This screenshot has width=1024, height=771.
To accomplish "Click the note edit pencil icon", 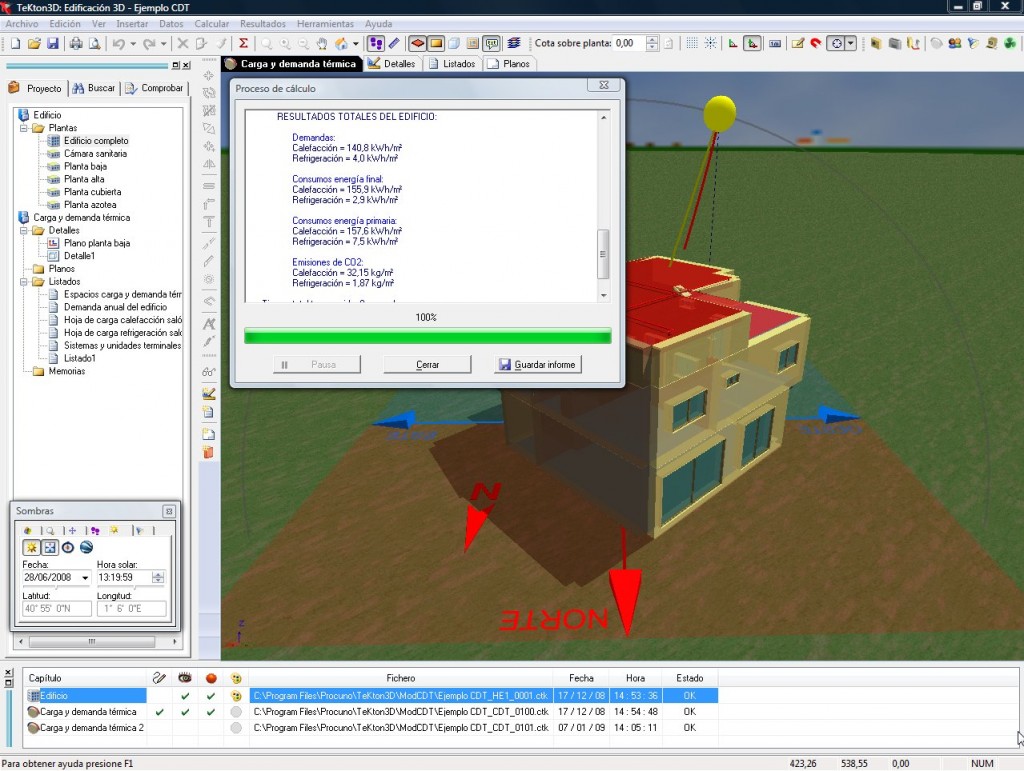I will click(797, 44).
